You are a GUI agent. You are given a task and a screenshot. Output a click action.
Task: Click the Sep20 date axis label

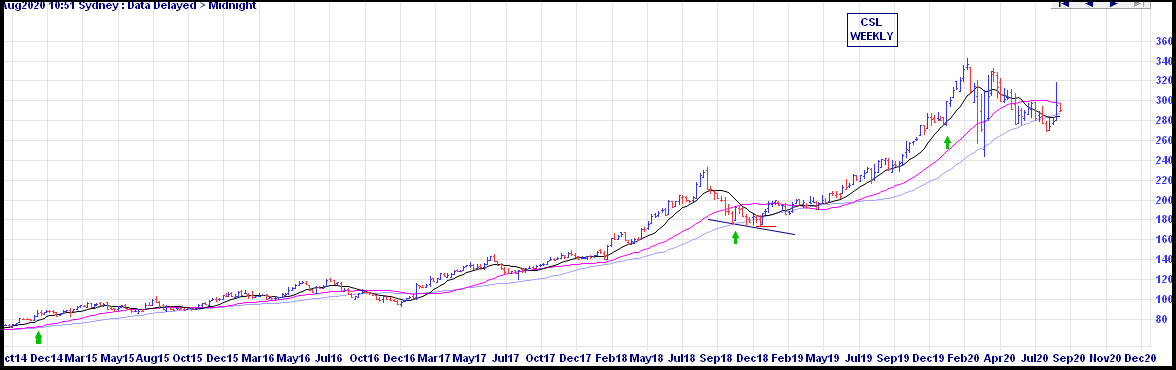(1070, 359)
